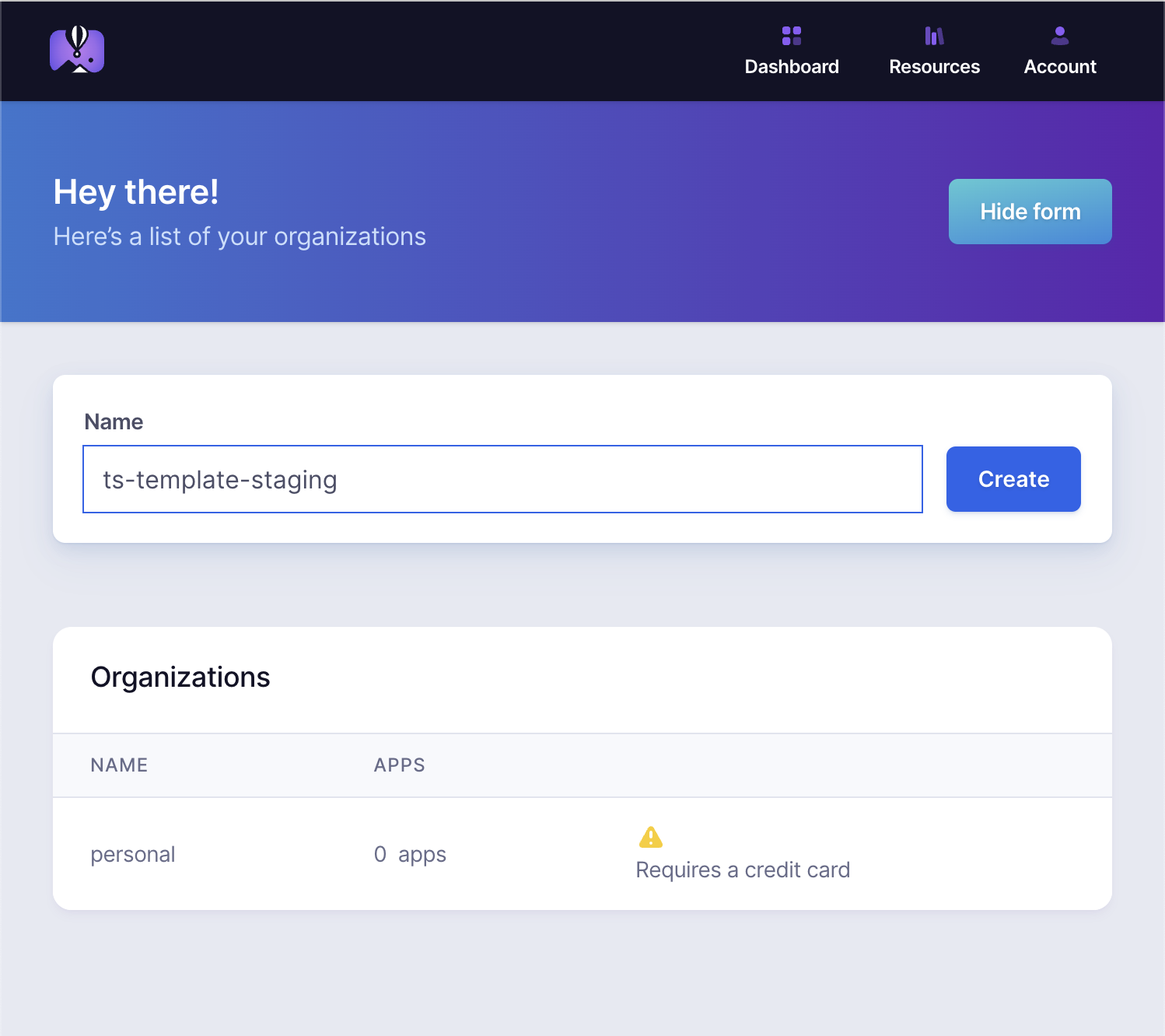Click the "Requires a credit card" notice
The height and width of the screenshot is (1036, 1165).
(743, 870)
